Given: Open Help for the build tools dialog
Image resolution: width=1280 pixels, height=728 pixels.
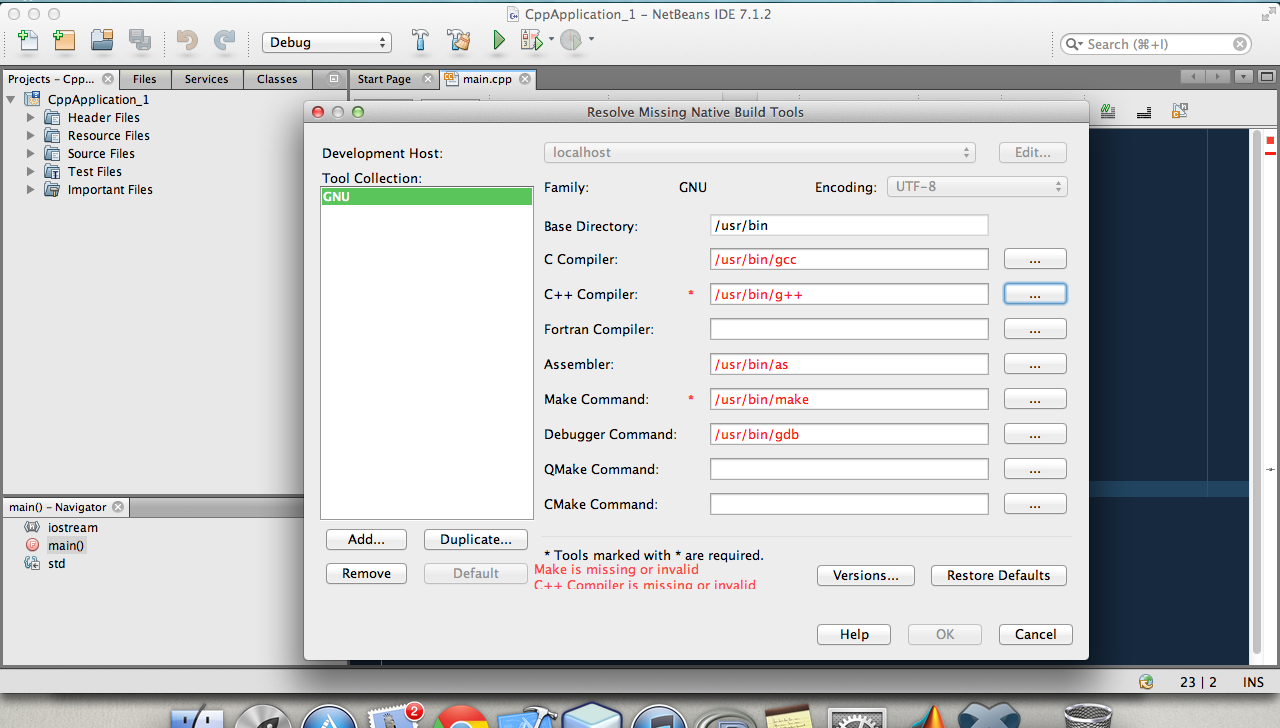Looking at the screenshot, I should (854, 634).
